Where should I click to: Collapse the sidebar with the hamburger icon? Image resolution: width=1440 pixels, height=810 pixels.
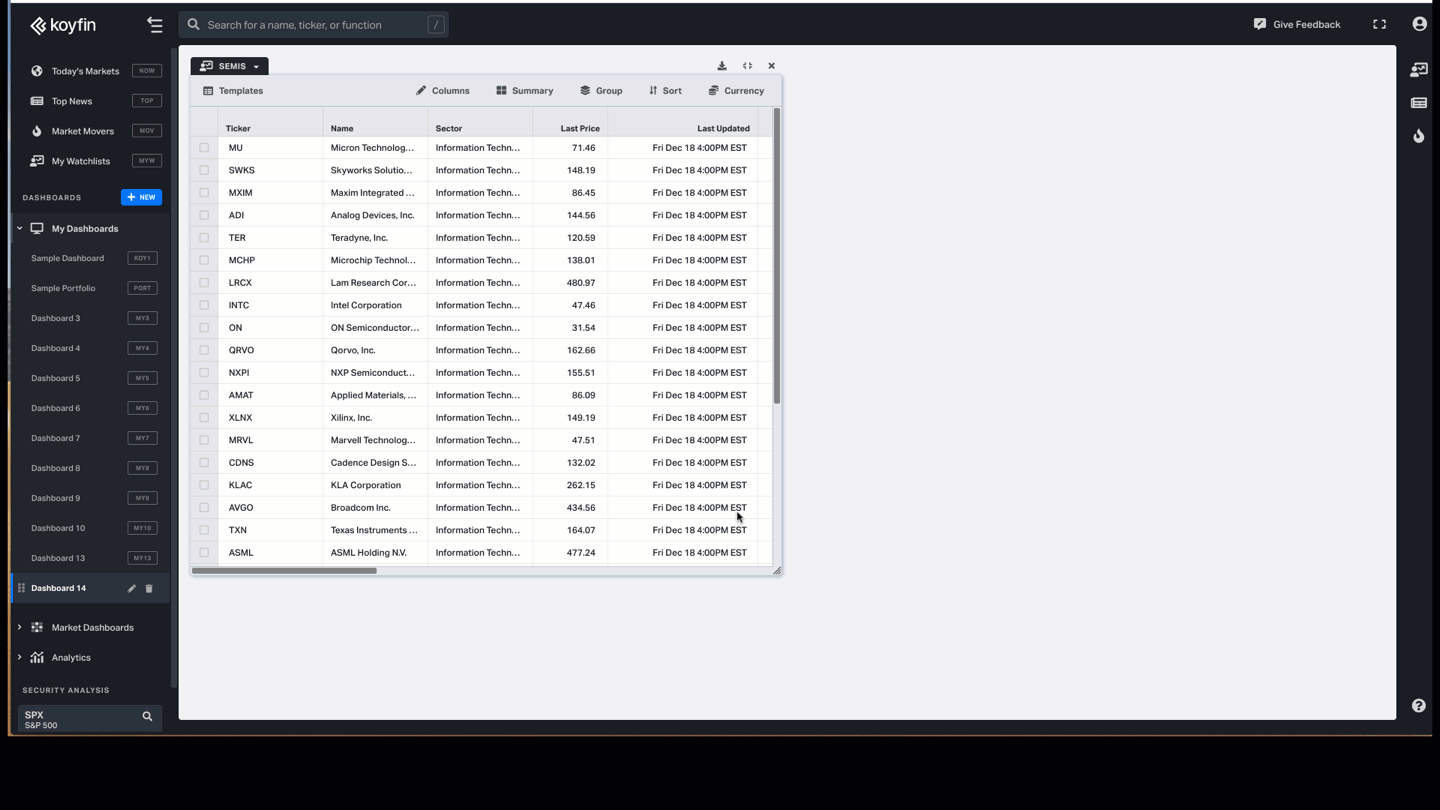(155, 25)
